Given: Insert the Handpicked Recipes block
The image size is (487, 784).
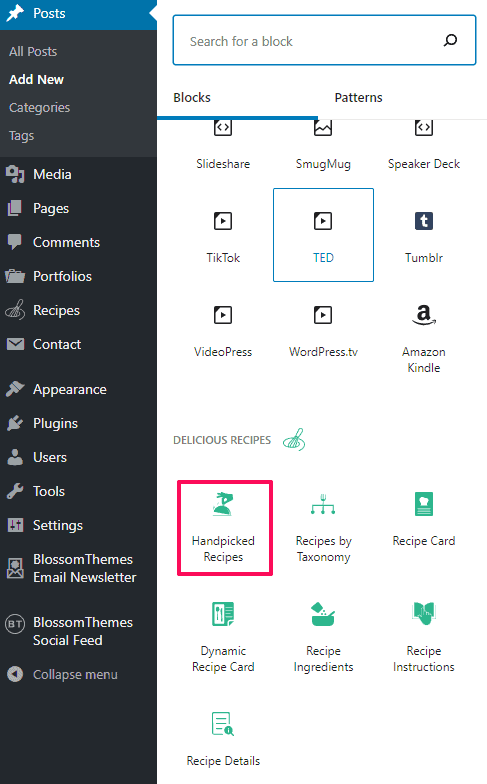Looking at the screenshot, I should click(x=223, y=528).
